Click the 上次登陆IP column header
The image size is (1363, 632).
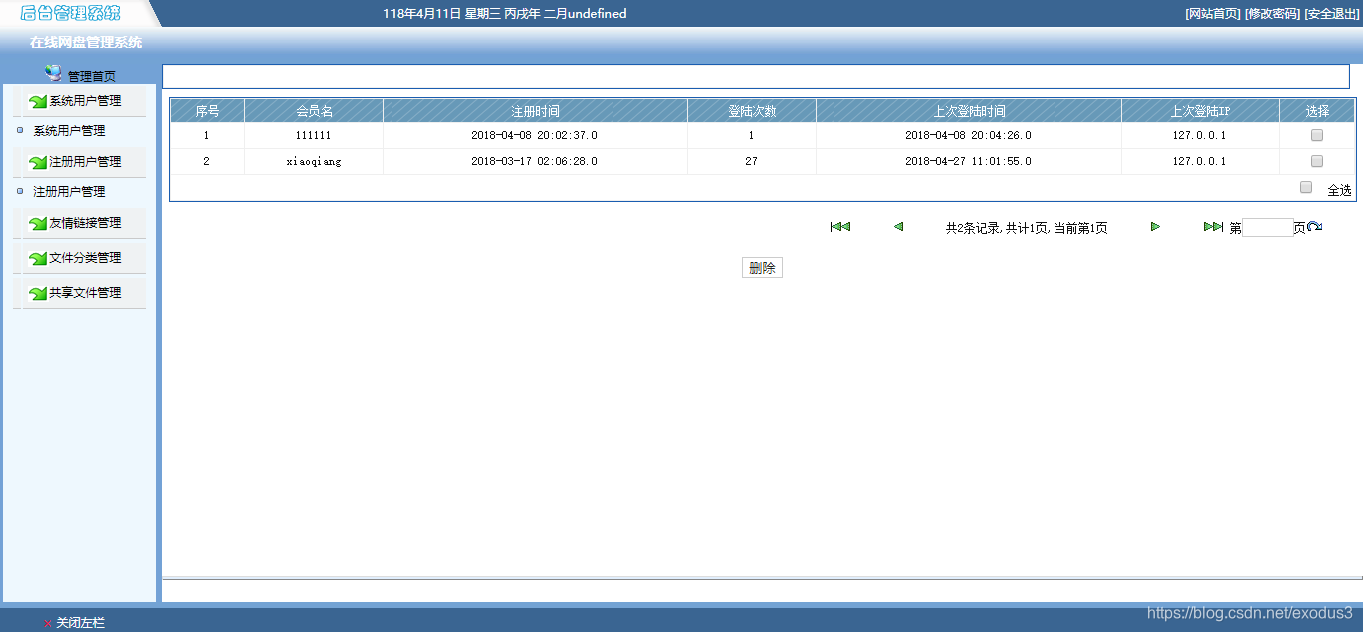tap(1200, 111)
